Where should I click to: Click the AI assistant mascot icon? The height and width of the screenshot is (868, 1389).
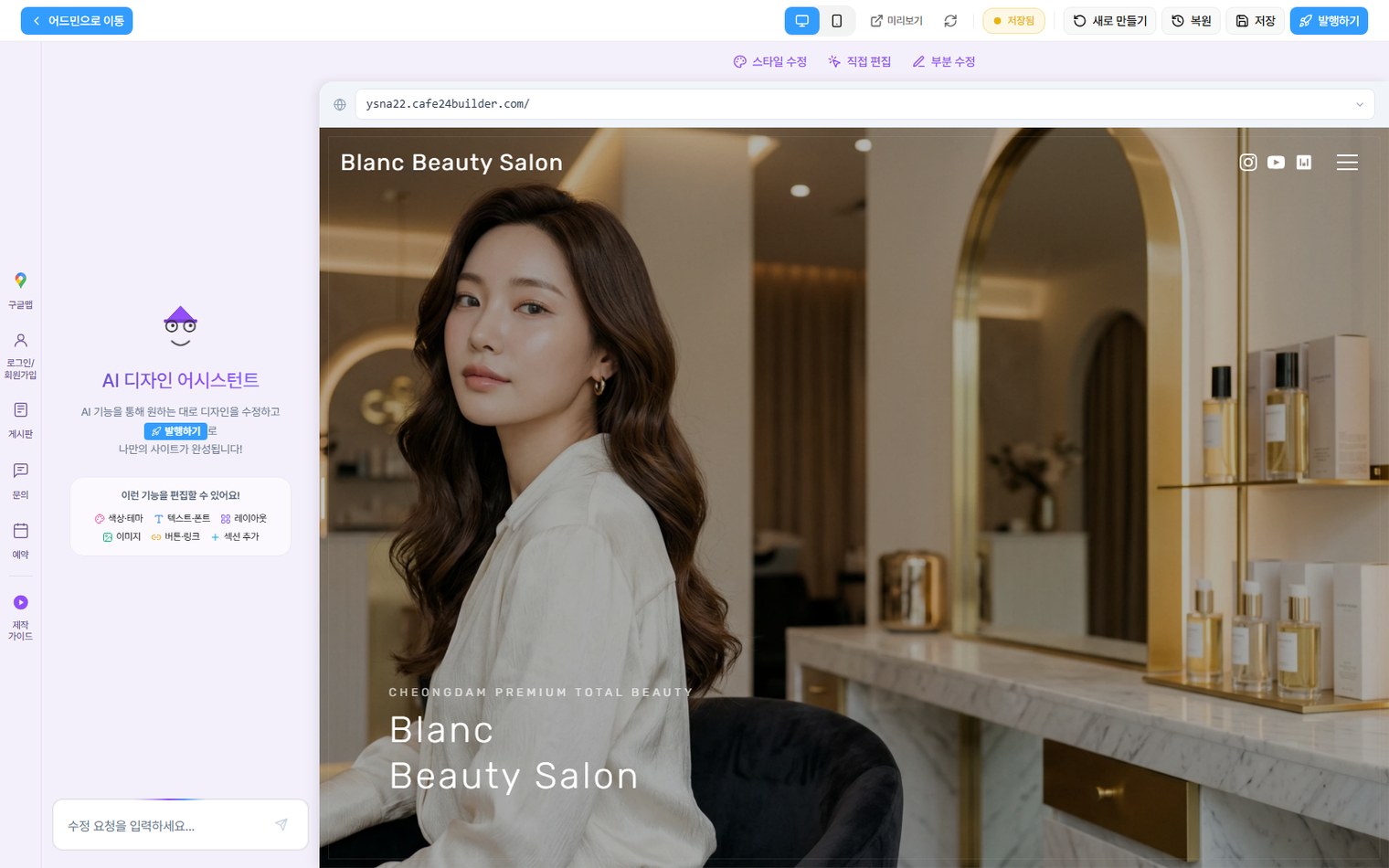pos(180,326)
